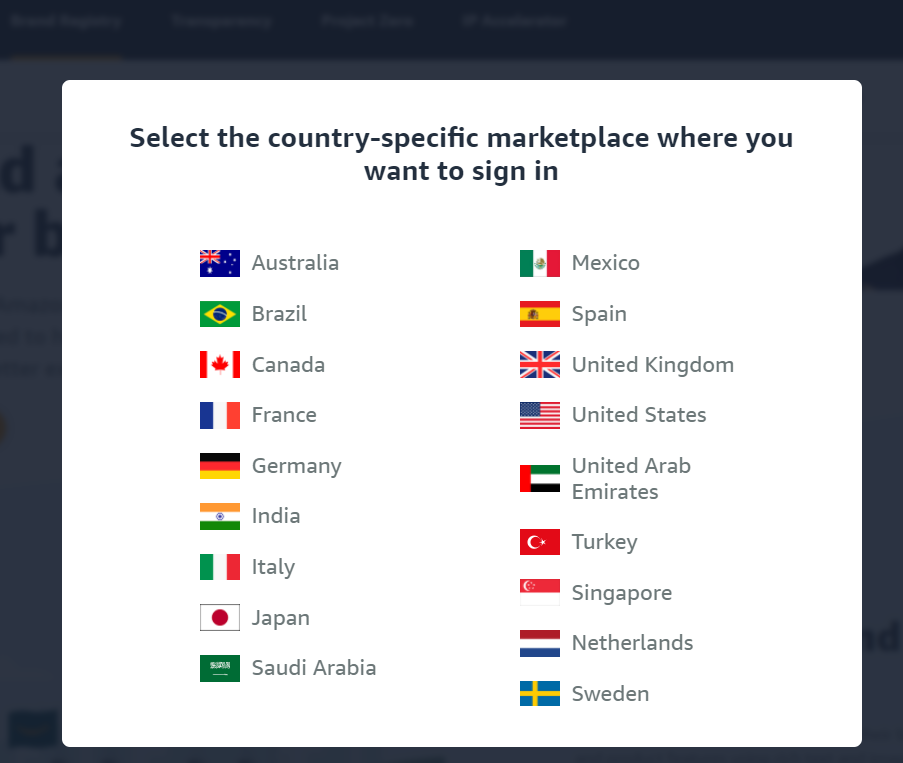Click the Brazil flag icon
903x763 pixels.
pyautogui.click(x=220, y=314)
